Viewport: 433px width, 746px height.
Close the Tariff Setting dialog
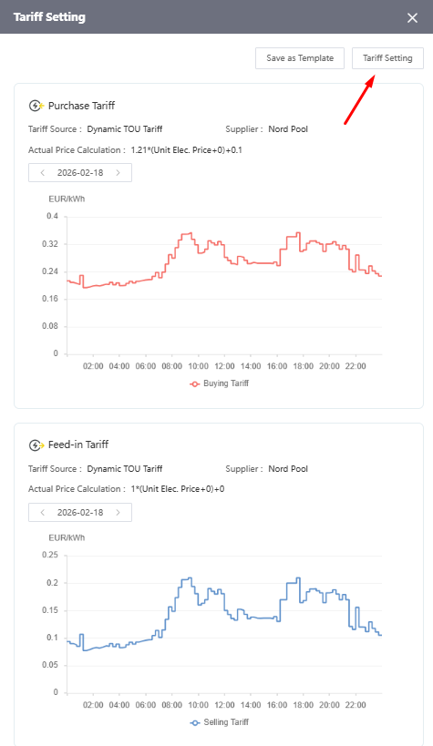click(412, 18)
